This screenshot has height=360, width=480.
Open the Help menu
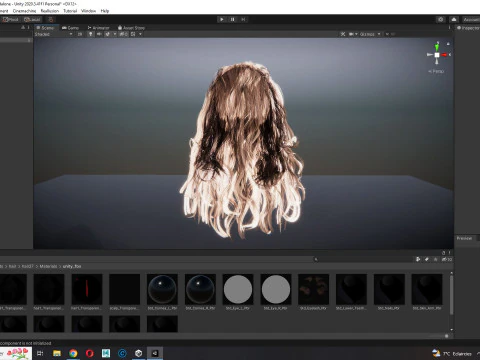[105, 11]
